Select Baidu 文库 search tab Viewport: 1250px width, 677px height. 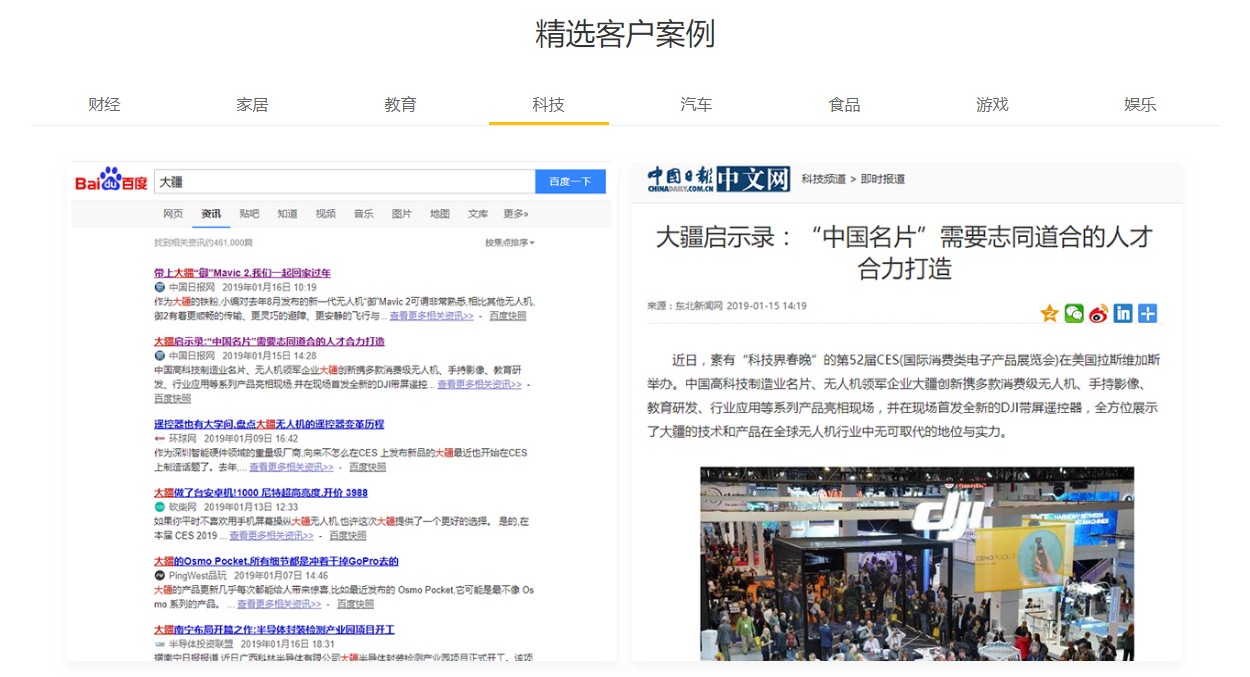478,214
